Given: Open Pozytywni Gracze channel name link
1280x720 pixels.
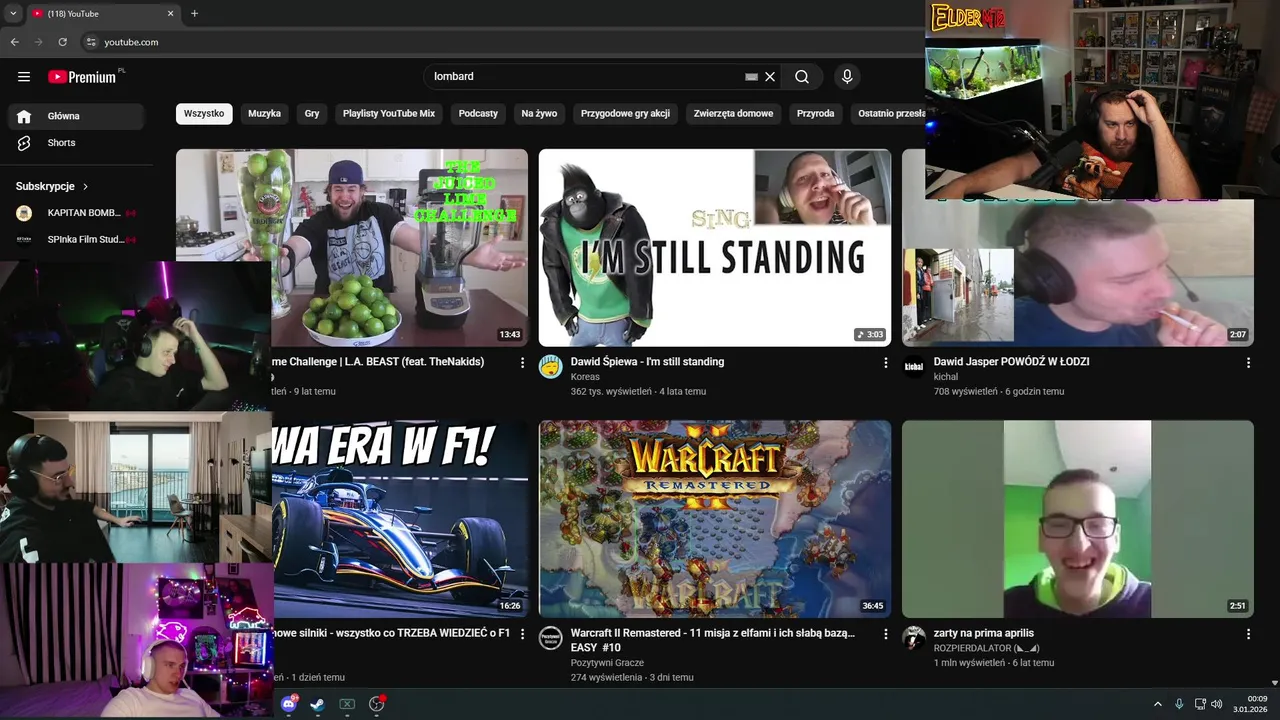Looking at the screenshot, I should pos(607,663).
